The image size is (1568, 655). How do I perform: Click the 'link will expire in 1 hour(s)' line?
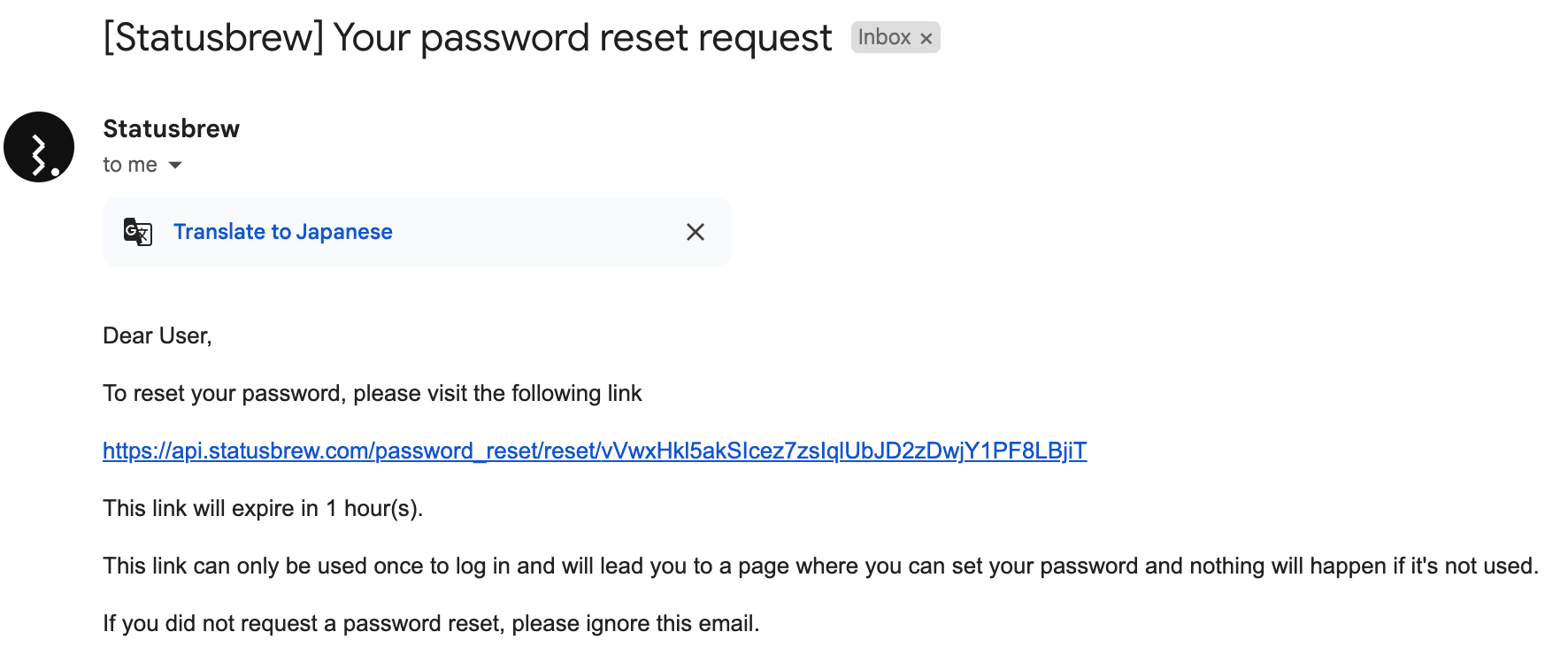click(x=263, y=508)
